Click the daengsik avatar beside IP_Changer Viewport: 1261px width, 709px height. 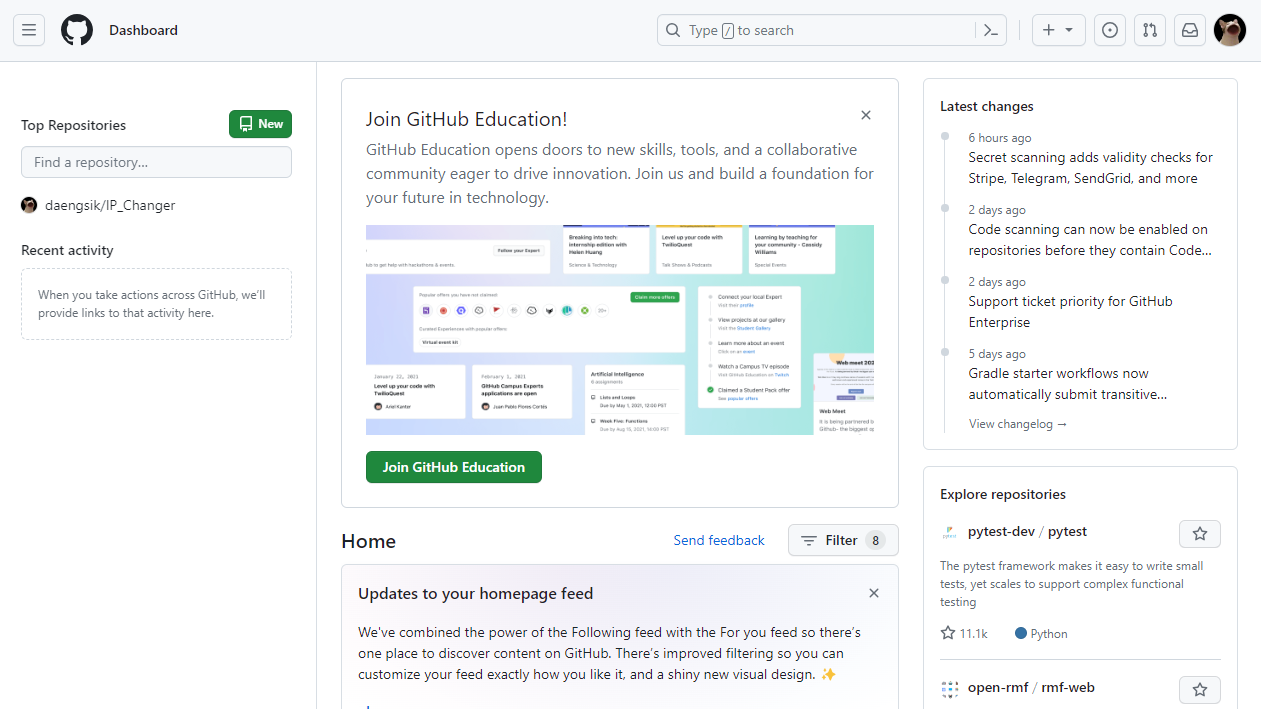(29, 205)
